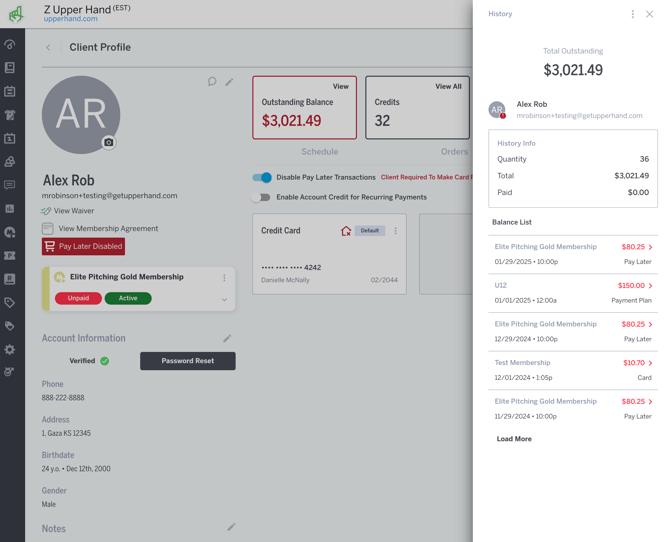Open History panel three-dot options menu

632,14
